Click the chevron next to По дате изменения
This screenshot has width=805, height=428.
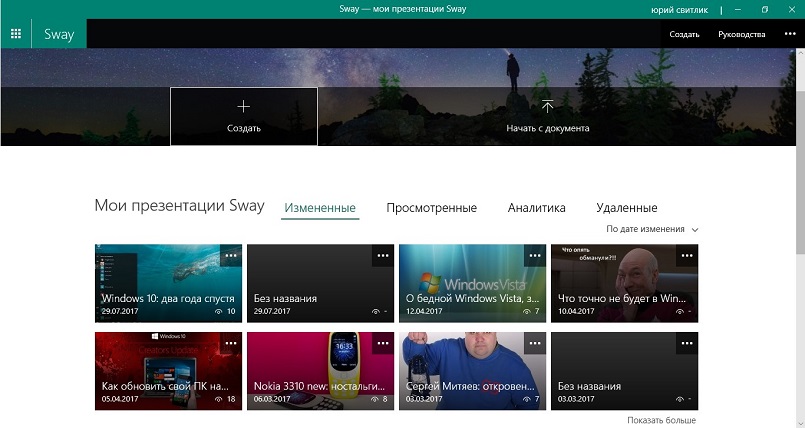(x=695, y=230)
